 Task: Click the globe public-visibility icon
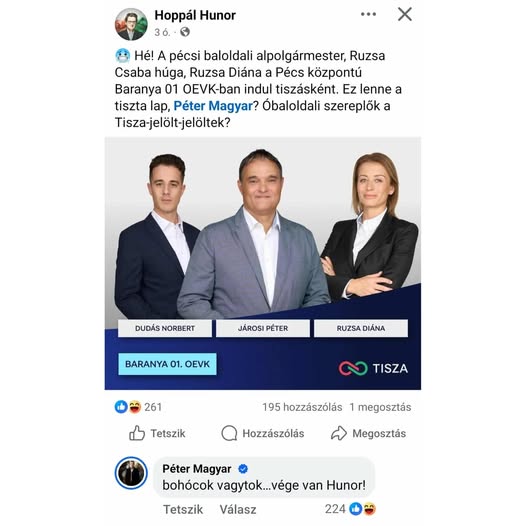coord(185,32)
